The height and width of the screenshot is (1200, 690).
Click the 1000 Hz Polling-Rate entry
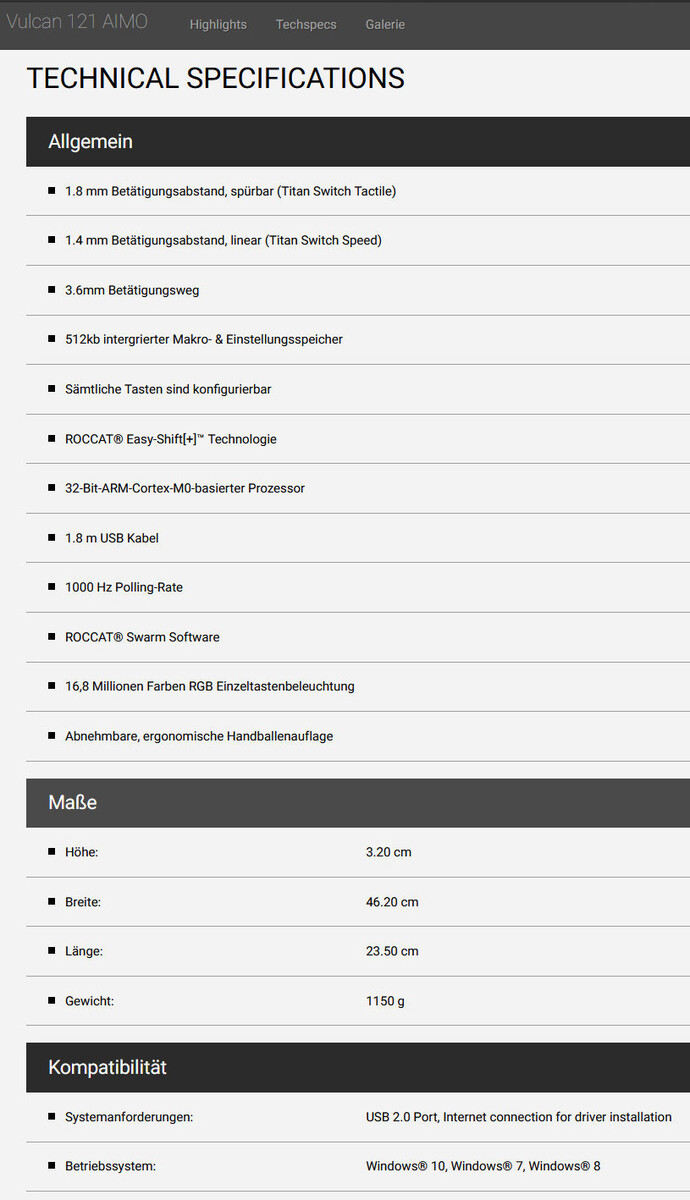coord(124,587)
